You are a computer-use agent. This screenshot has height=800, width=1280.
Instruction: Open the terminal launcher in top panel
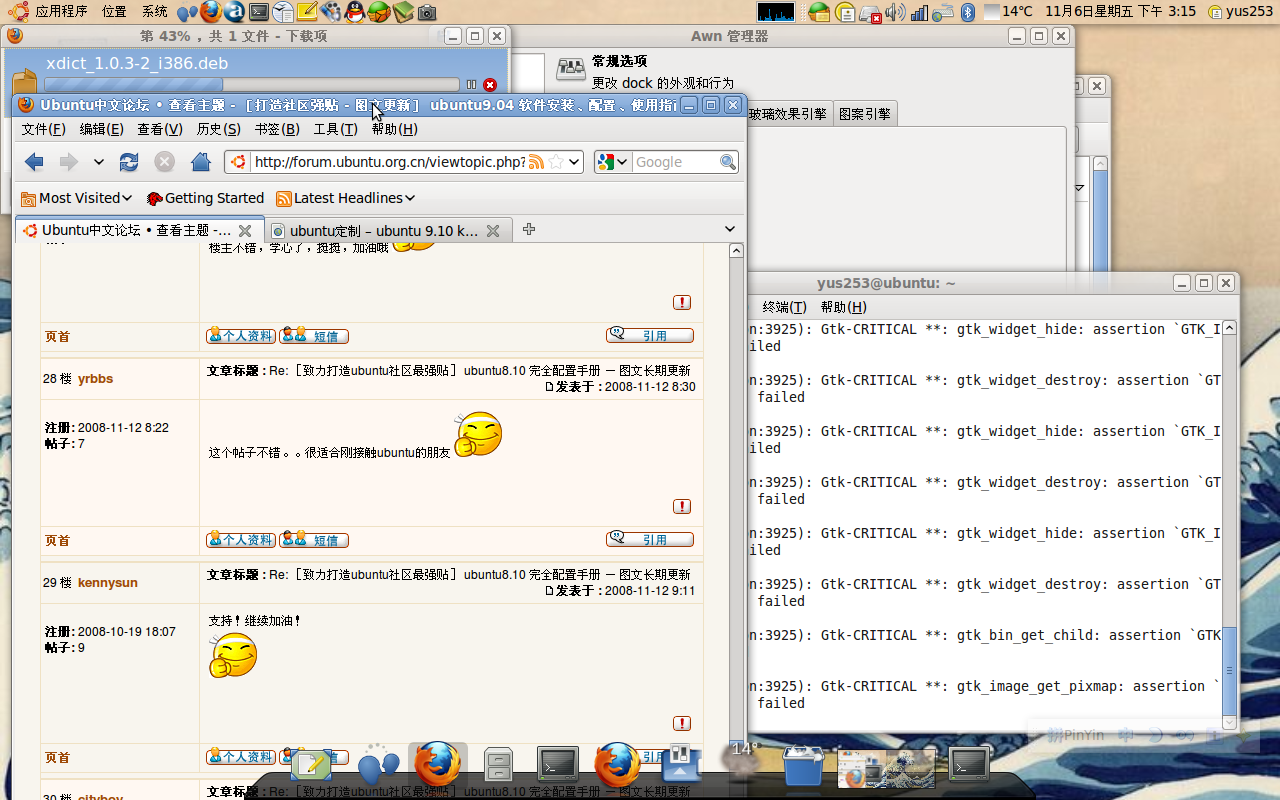pos(259,12)
